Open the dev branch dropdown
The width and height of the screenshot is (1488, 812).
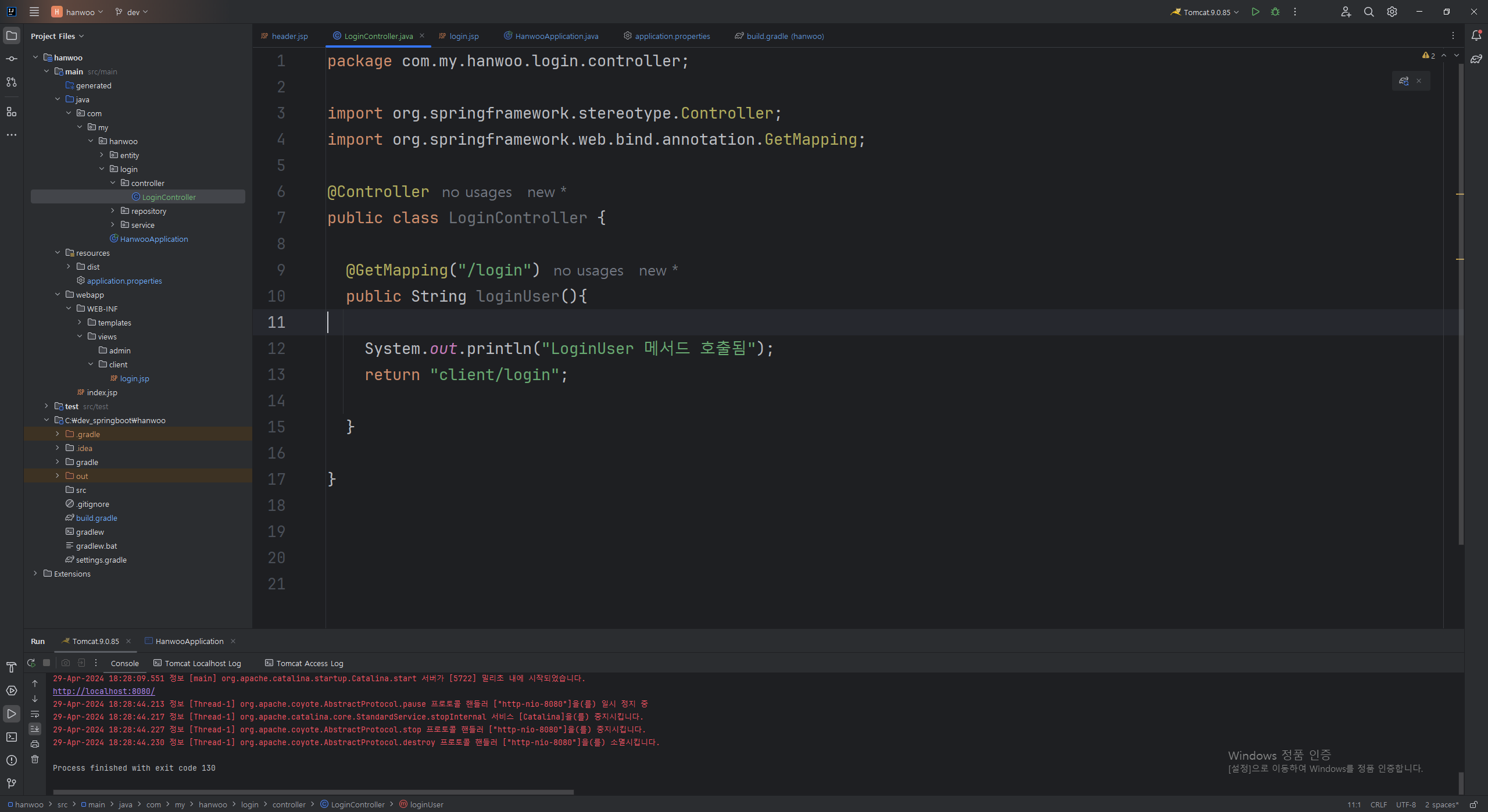tap(133, 12)
